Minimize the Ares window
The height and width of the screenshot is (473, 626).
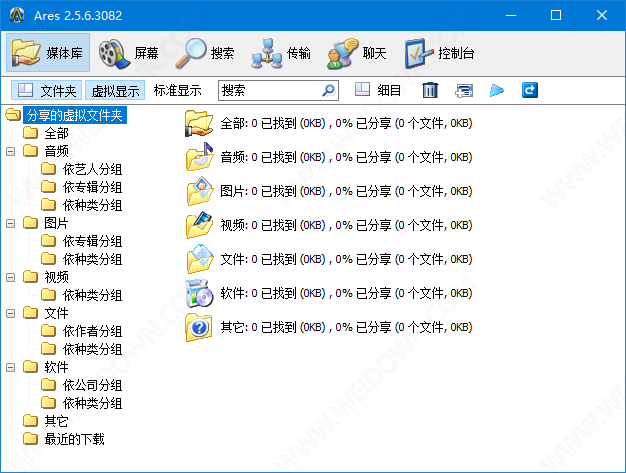(x=511, y=15)
